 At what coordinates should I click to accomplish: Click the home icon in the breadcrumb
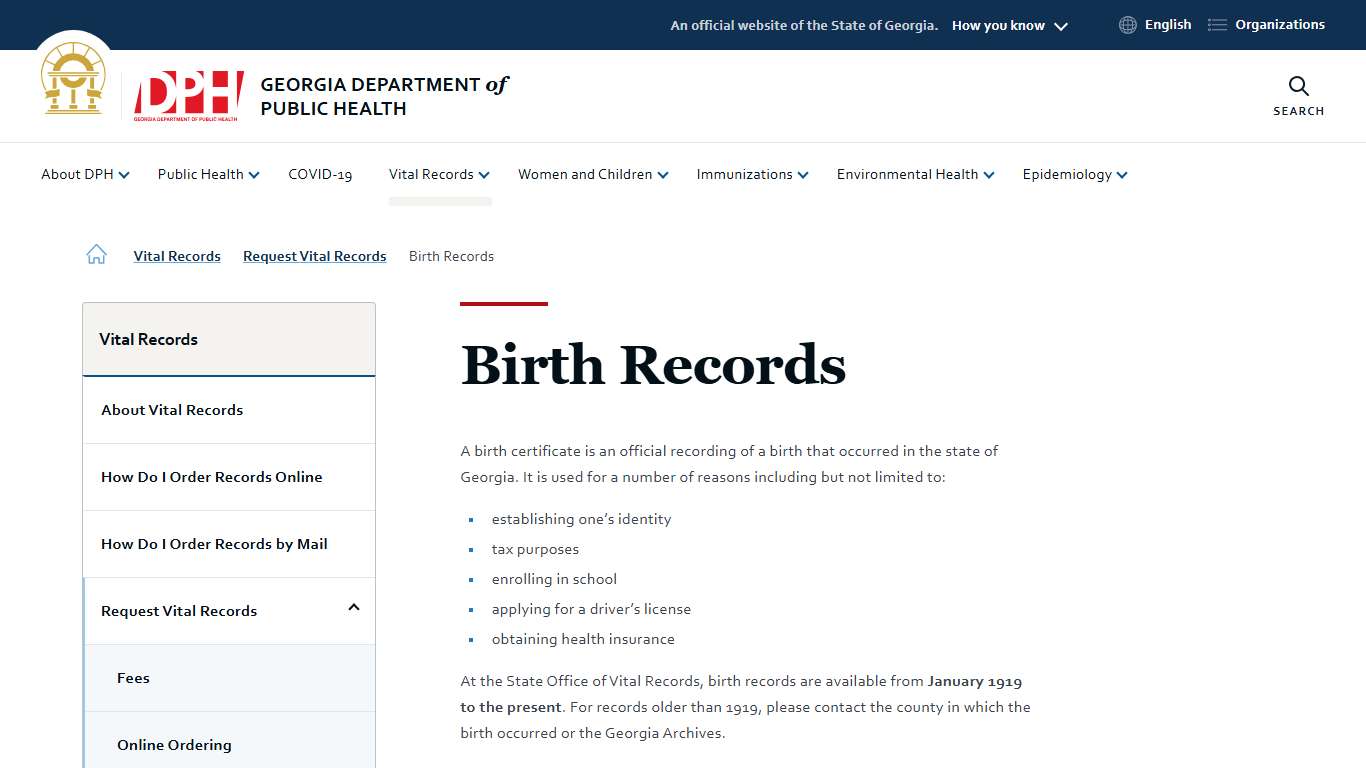point(96,254)
